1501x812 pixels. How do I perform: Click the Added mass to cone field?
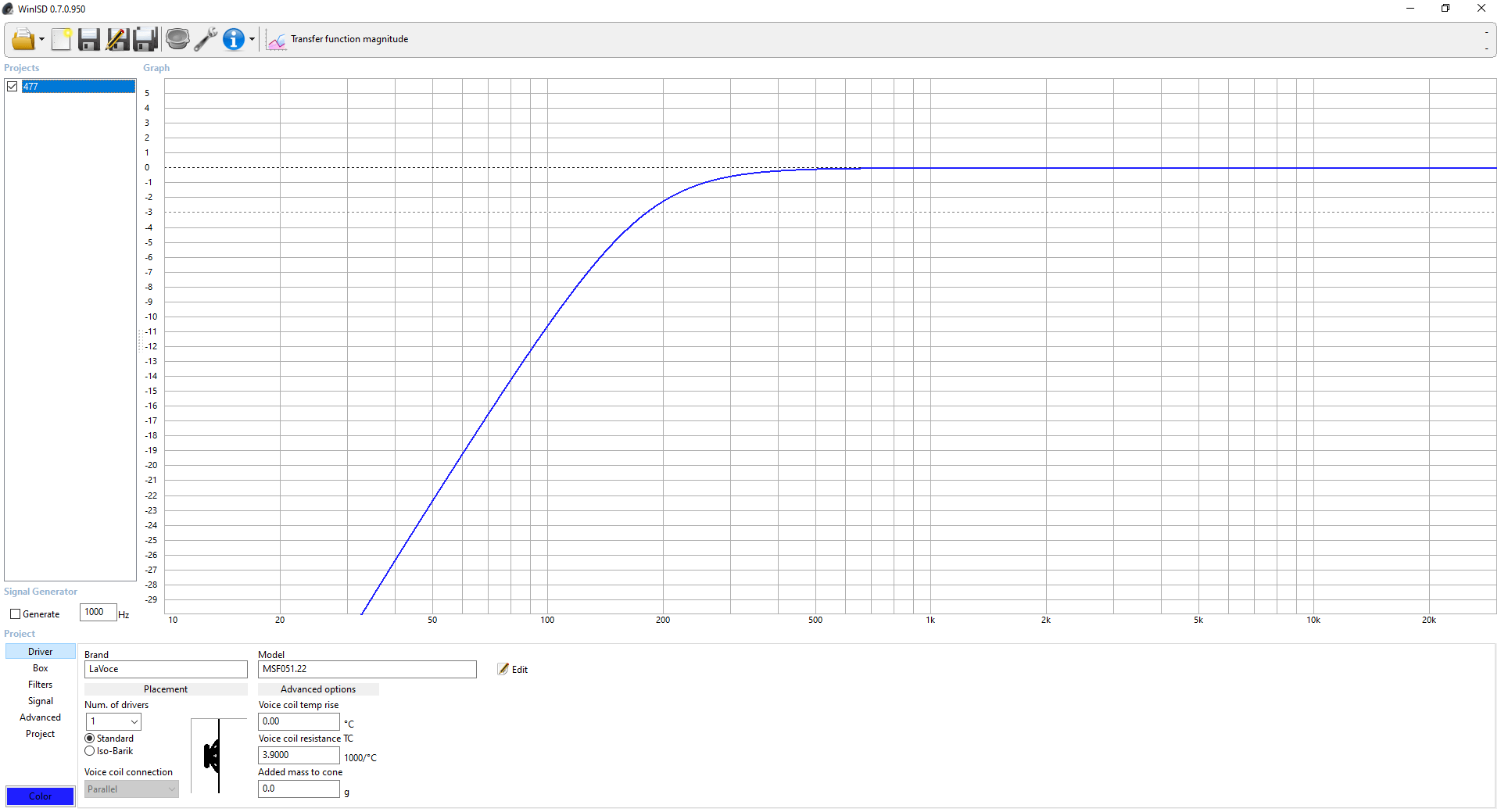pos(299,789)
